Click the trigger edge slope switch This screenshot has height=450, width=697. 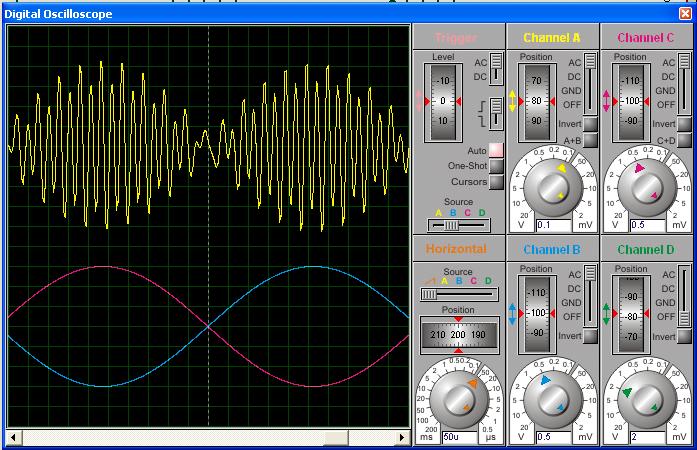(496, 113)
